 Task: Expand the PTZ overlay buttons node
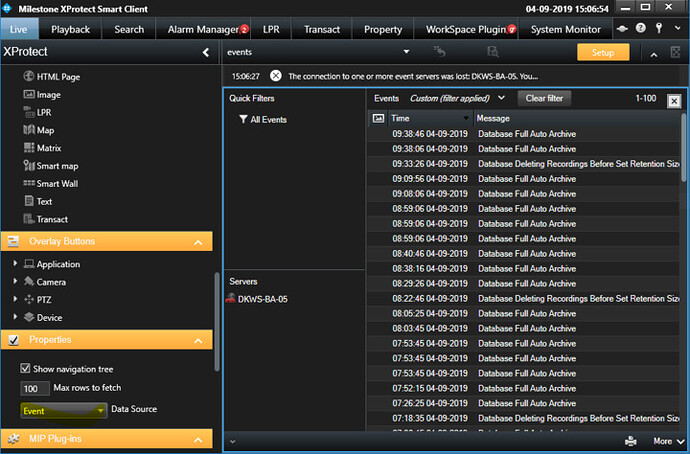(15, 300)
